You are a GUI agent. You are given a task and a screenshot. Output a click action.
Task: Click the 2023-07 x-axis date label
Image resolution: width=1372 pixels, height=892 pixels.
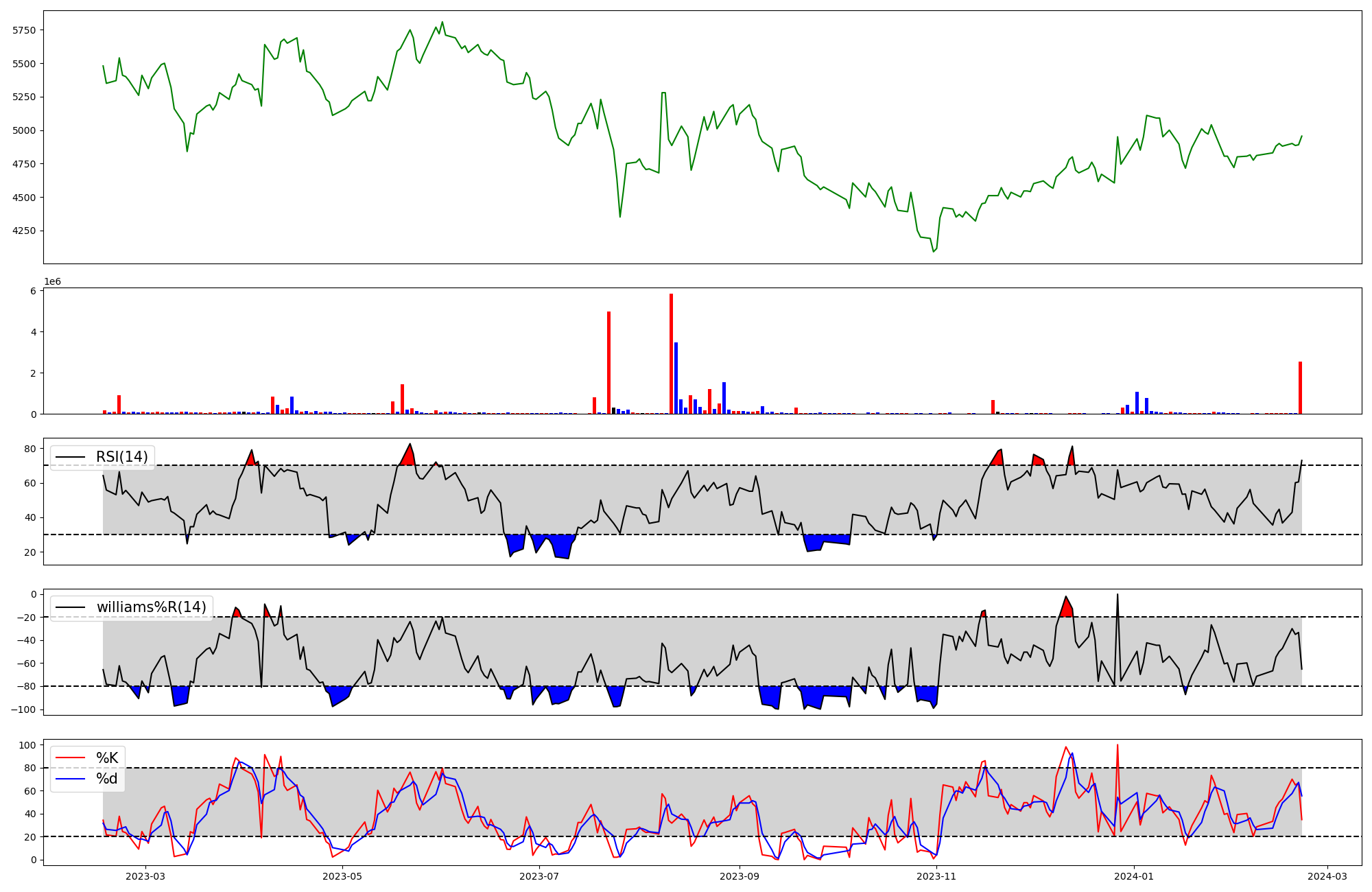click(539, 876)
